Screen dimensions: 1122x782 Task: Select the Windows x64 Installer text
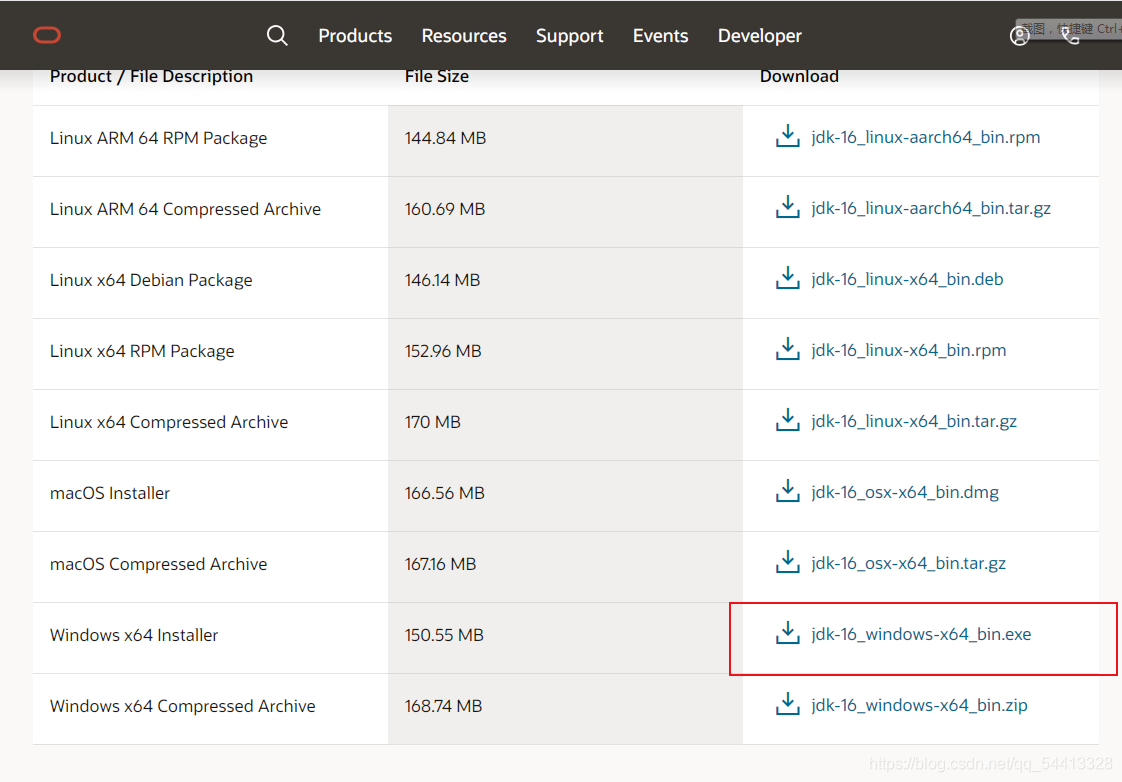pos(134,635)
